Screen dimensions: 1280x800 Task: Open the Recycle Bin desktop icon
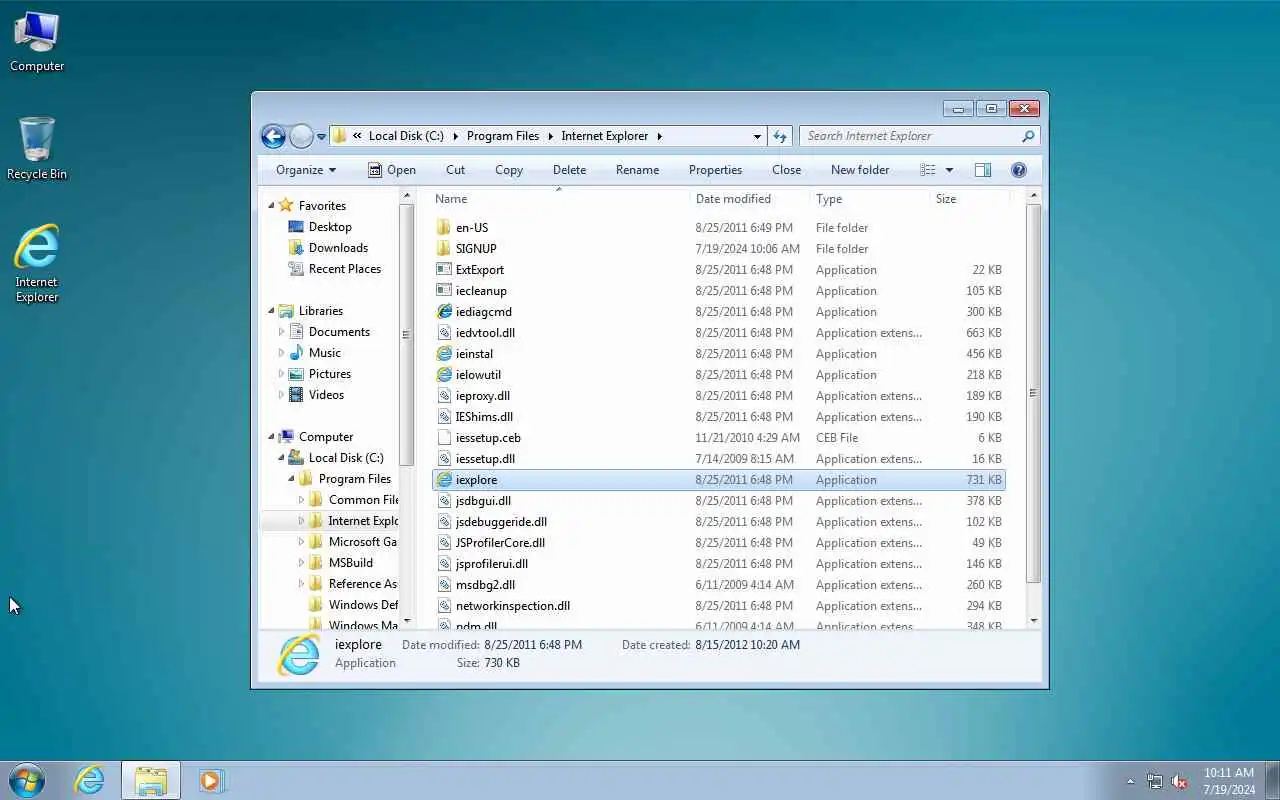click(x=37, y=148)
